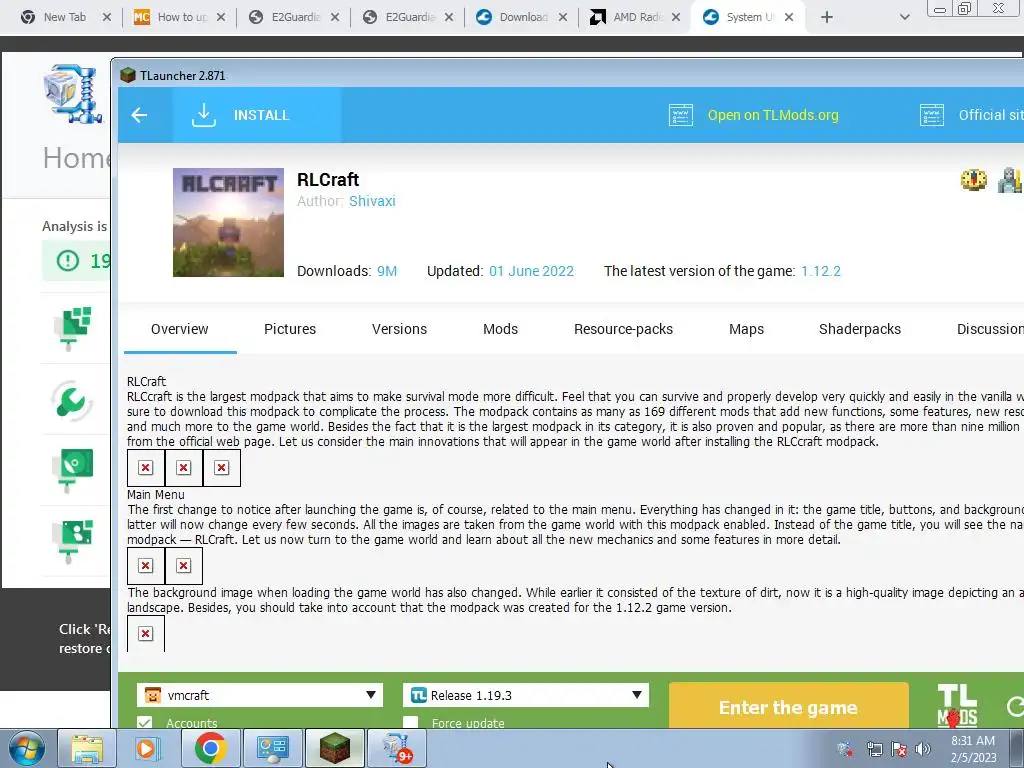Screen dimensions: 1024x768
Task: Click the green squares brush icon in background window
Action: pos(73,328)
